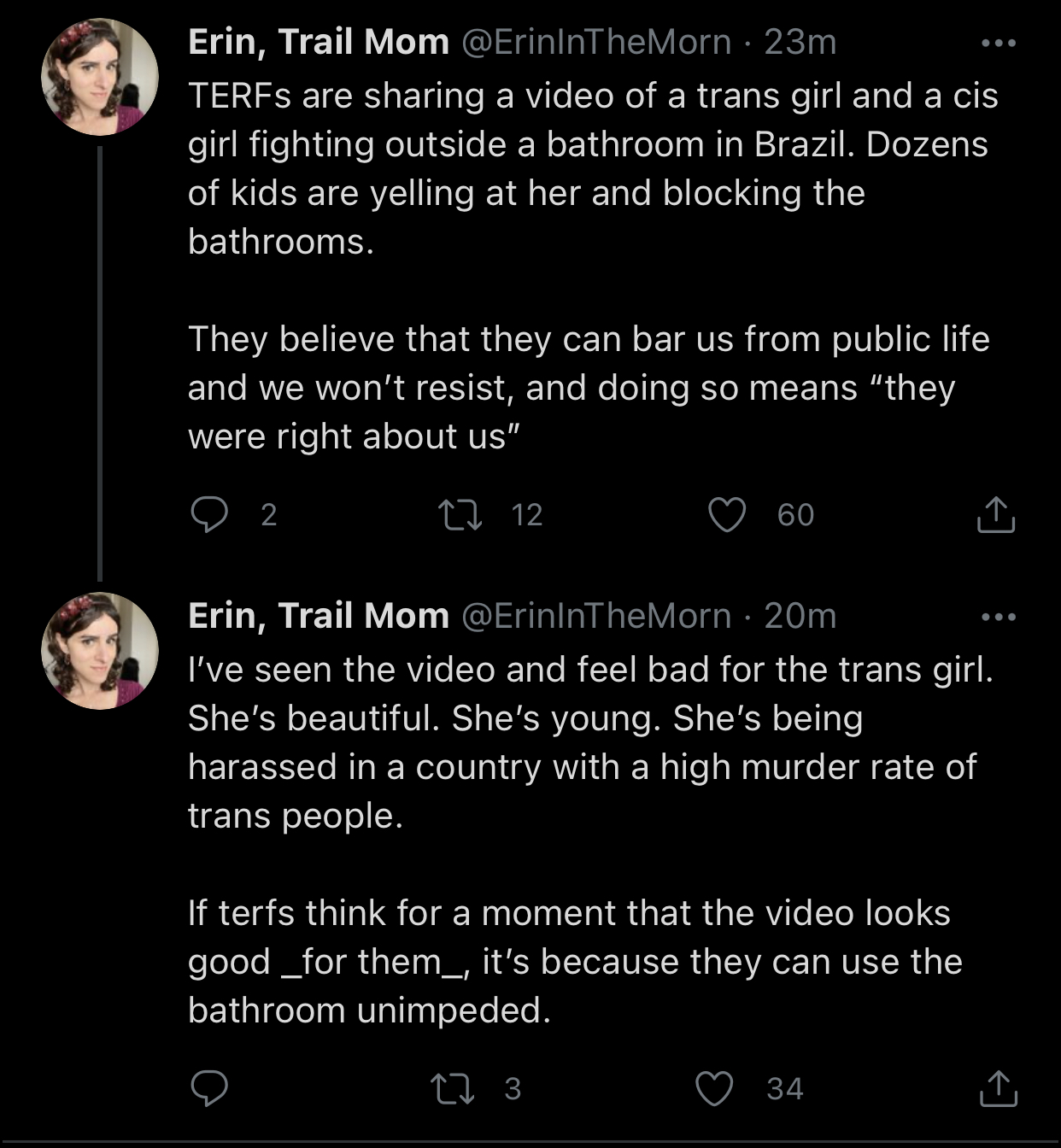Reply to the 23m tweet about Brazil
This screenshot has height=1148, width=1061.
click(x=209, y=514)
